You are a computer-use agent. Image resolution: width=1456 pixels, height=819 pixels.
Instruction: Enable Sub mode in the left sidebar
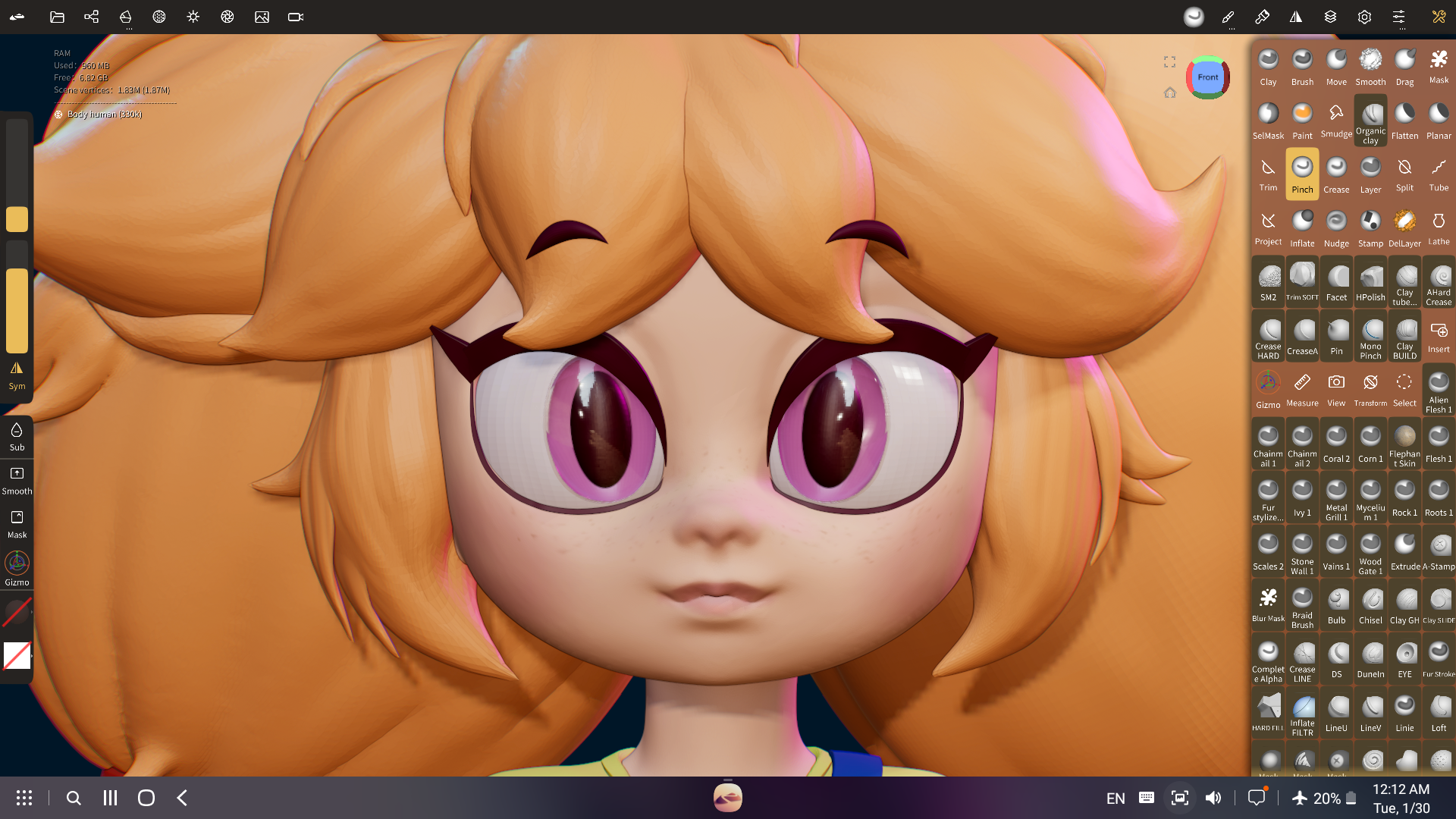coord(16,435)
